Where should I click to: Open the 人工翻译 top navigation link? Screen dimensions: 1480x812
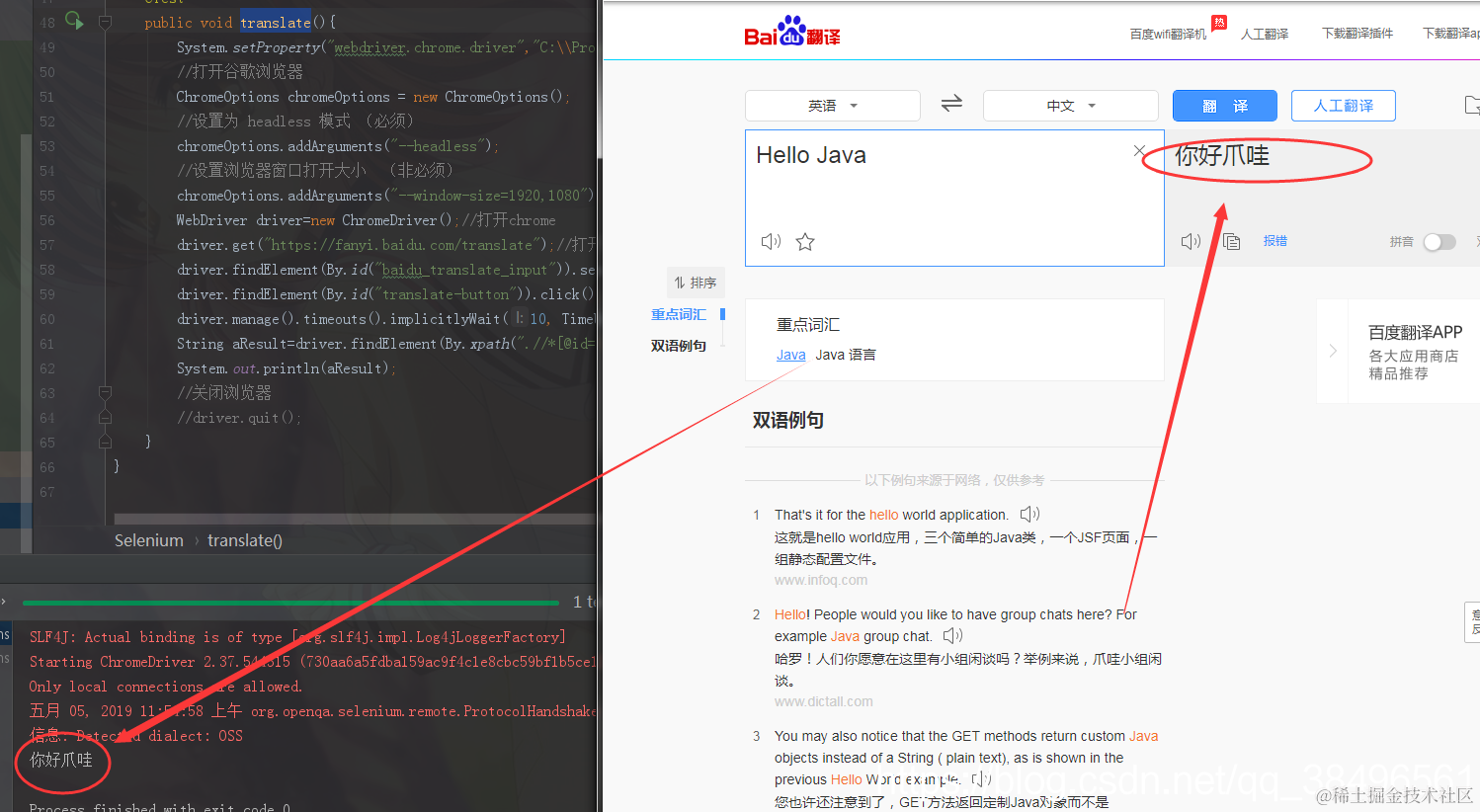[1265, 35]
